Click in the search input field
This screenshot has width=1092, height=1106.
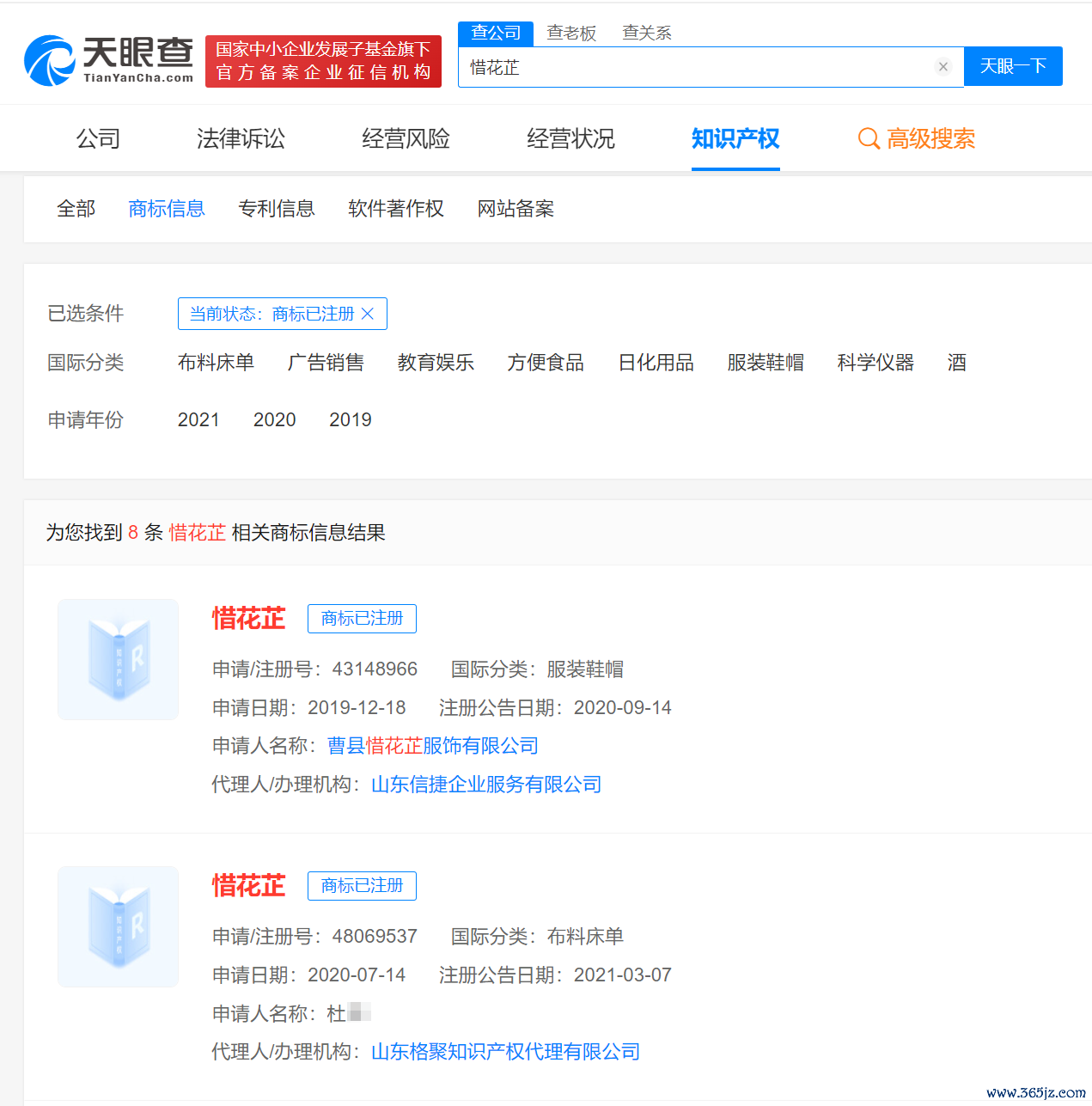coord(696,67)
